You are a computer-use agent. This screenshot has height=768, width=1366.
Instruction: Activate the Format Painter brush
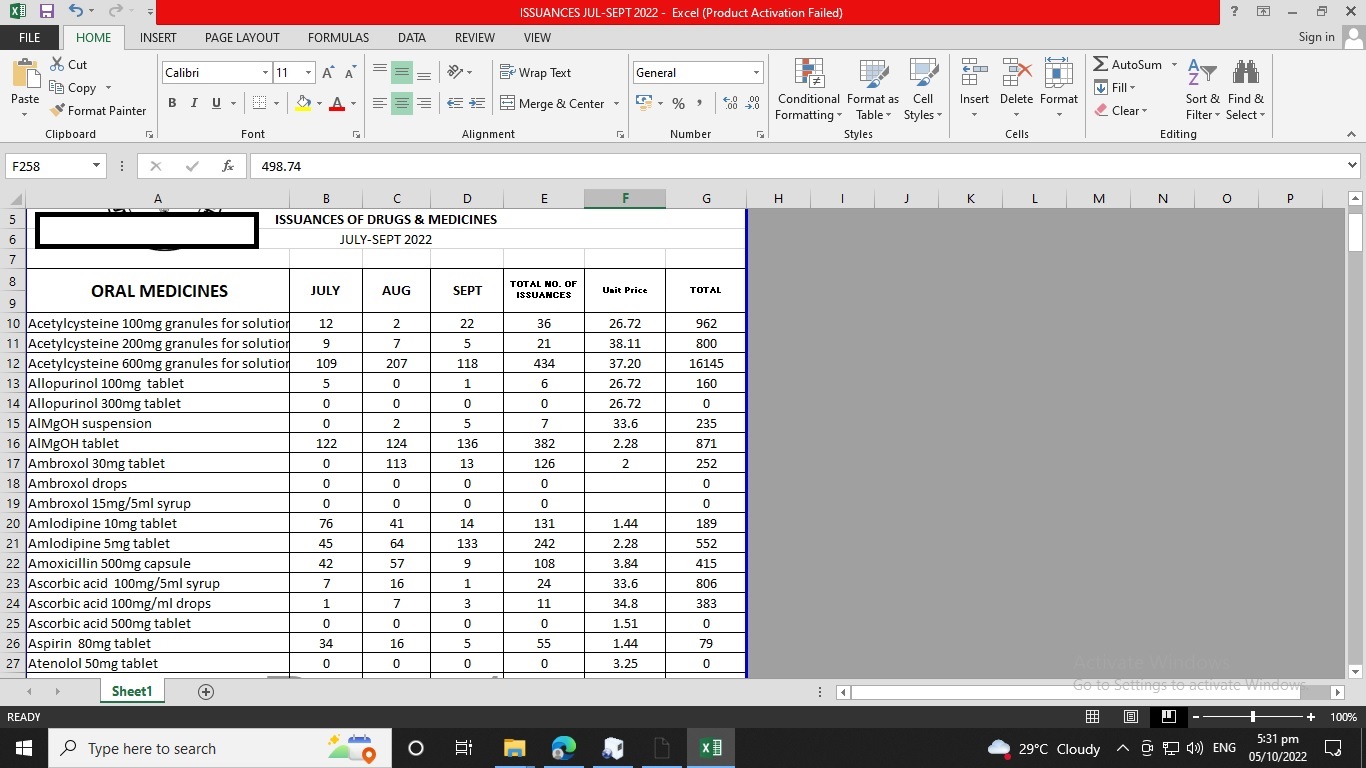click(98, 110)
